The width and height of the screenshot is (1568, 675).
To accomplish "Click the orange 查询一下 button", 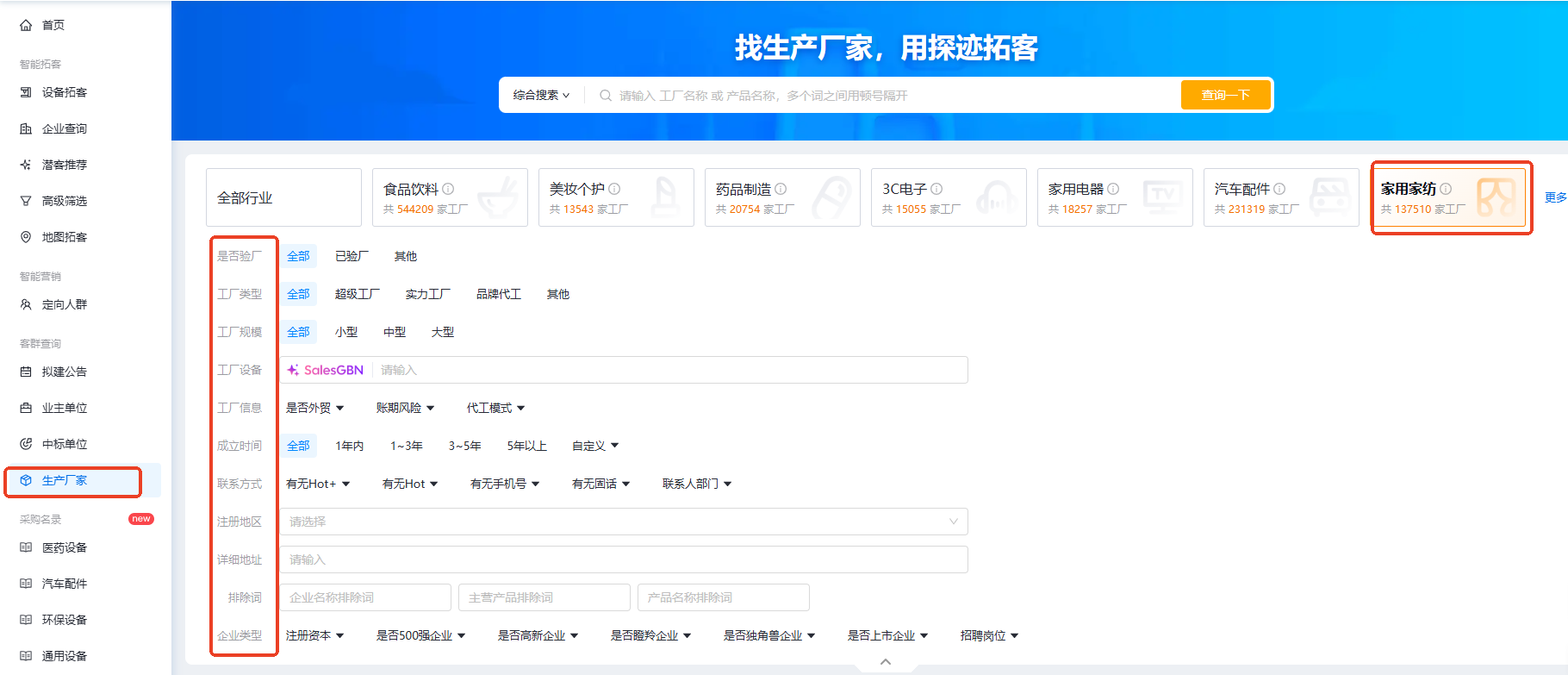I will click(x=1225, y=95).
